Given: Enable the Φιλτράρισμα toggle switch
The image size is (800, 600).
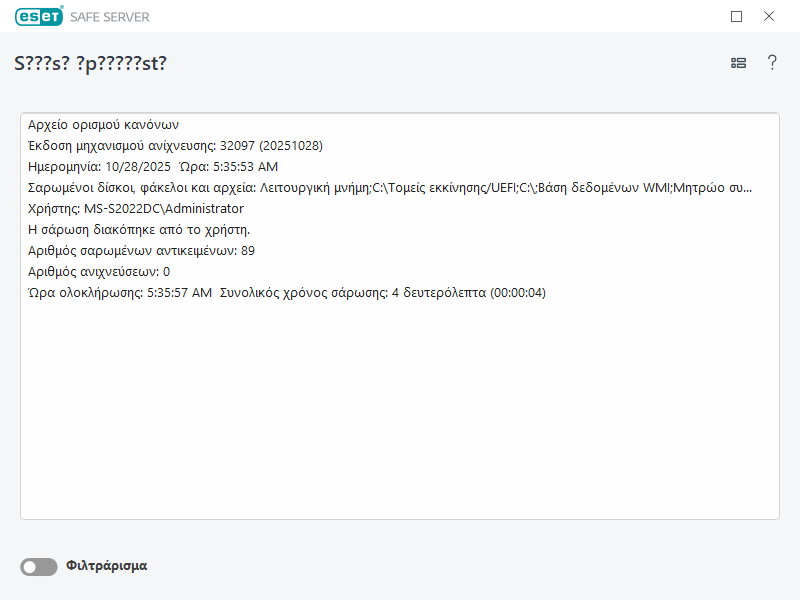Looking at the screenshot, I should click(x=39, y=567).
